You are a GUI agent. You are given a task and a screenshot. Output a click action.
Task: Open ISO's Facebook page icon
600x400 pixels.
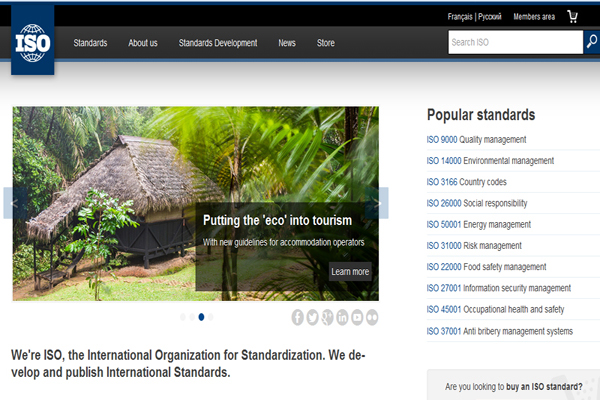(x=298, y=317)
